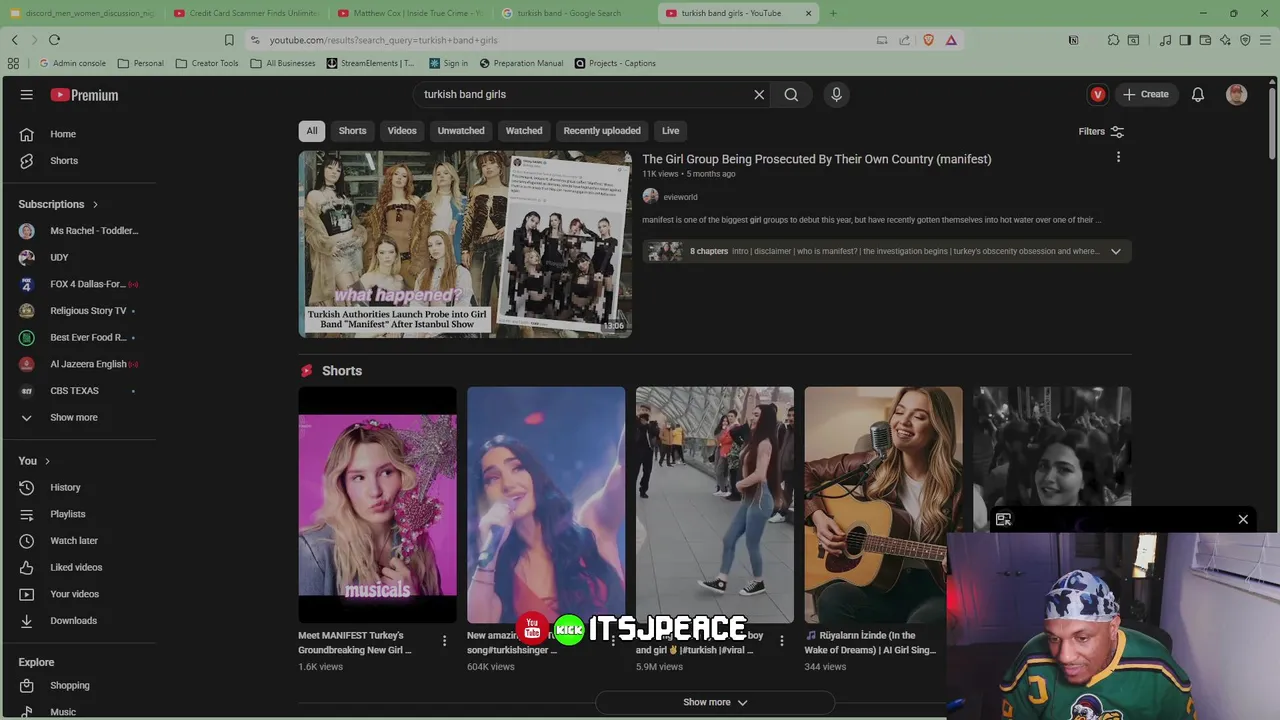Open Leo AI sparkle icon
This screenshot has width=1280, height=720.
1225,40
